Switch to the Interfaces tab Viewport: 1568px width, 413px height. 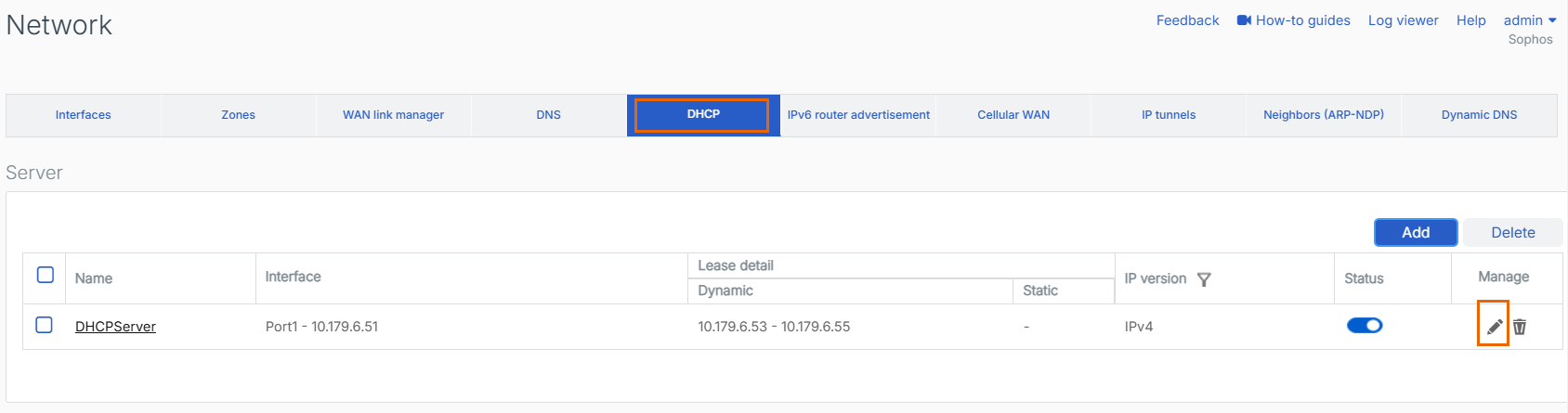coord(83,115)
